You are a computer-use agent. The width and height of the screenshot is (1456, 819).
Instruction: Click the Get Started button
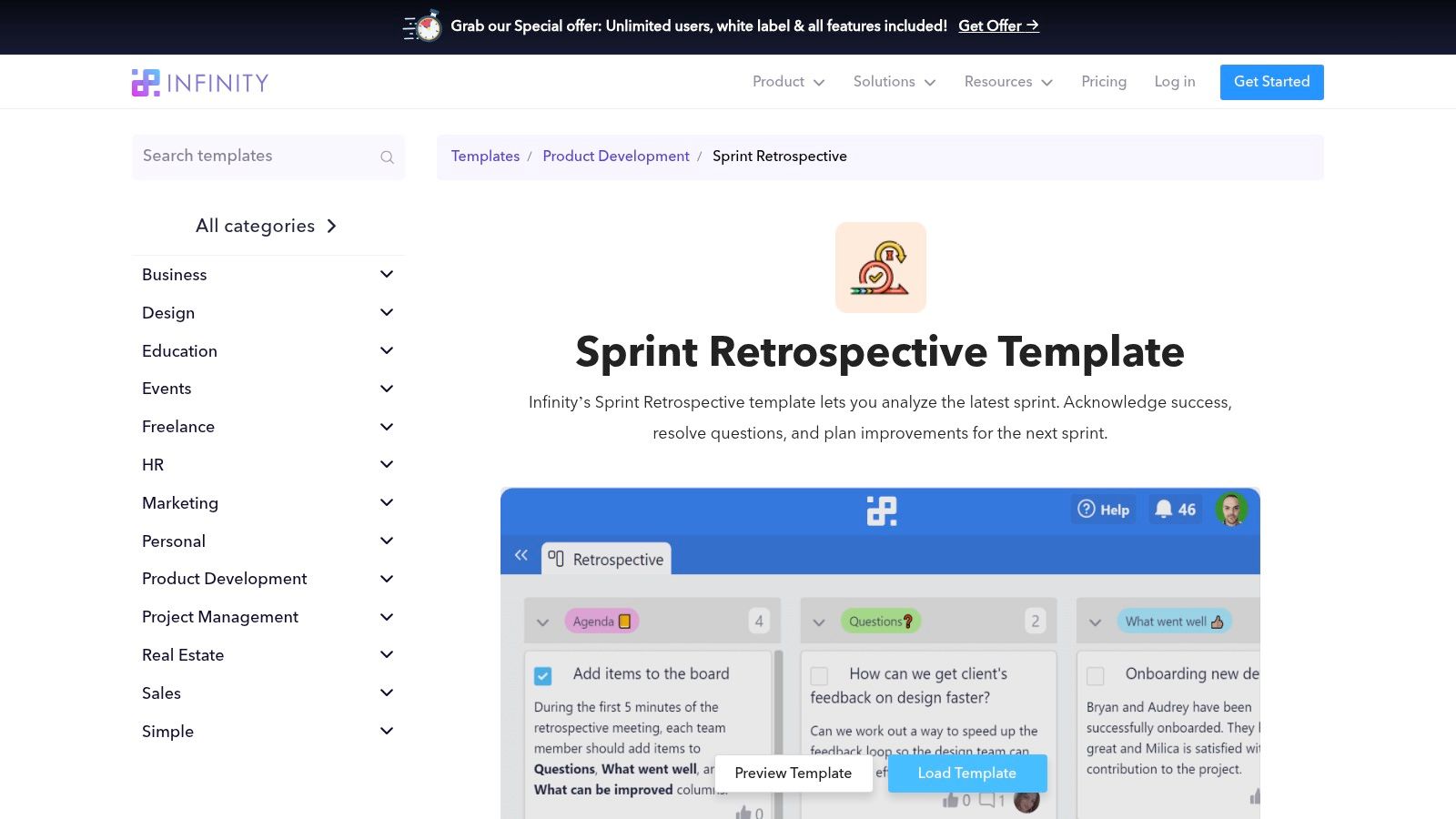(x=1271, y=82)
